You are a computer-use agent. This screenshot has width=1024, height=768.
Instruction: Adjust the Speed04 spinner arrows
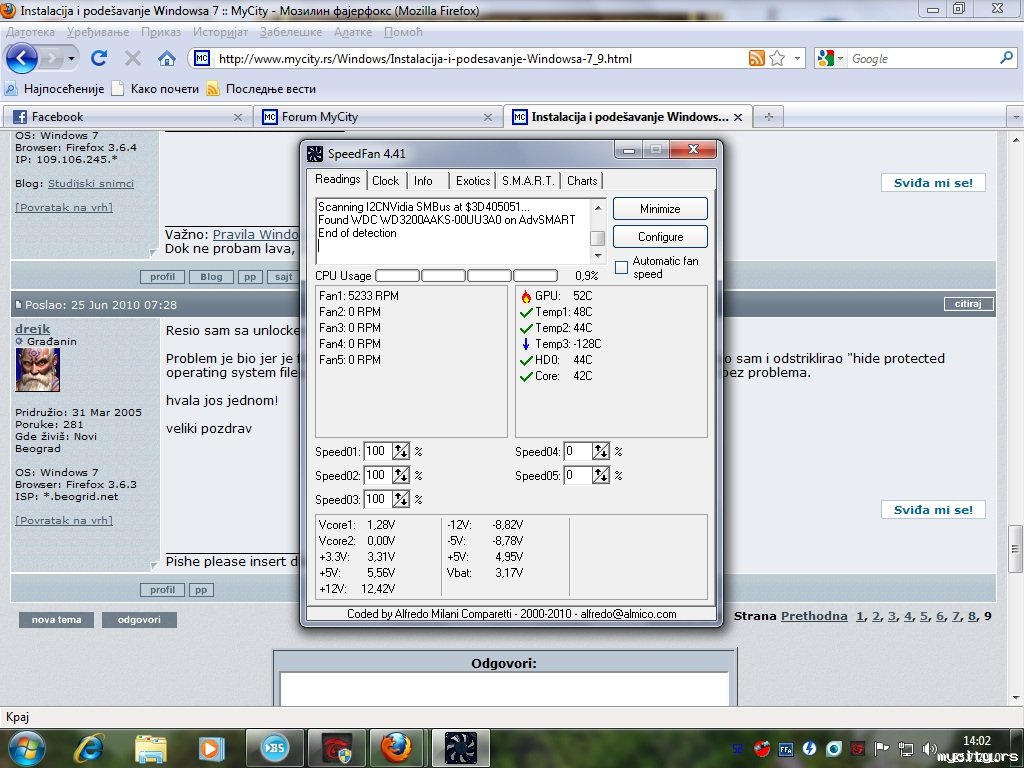point(600,451)
